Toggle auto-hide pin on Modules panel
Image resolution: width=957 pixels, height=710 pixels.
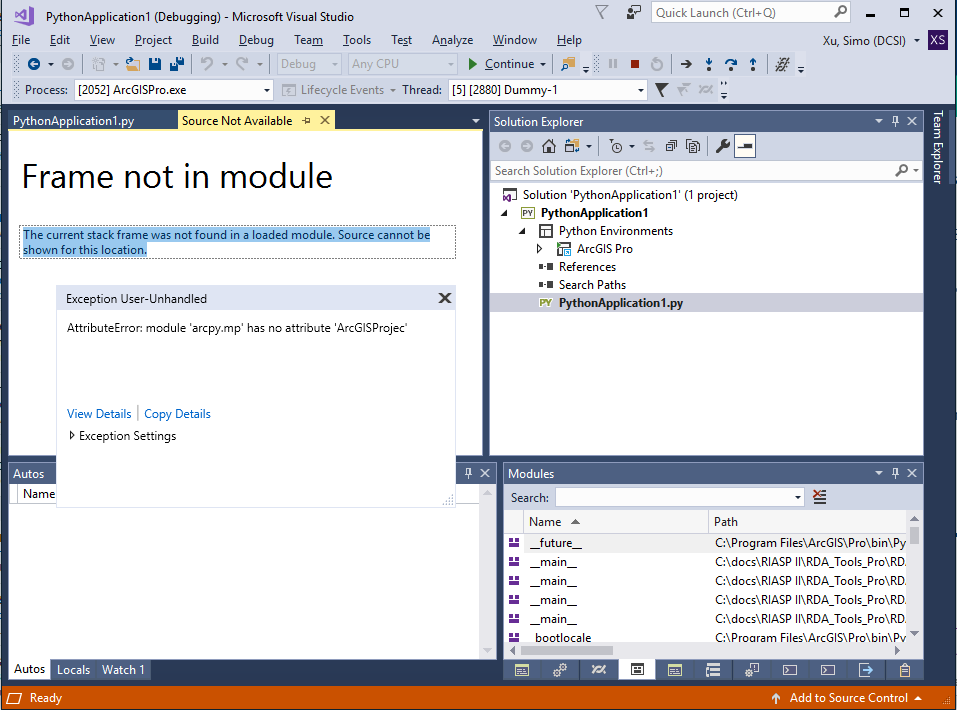[895, 473]
